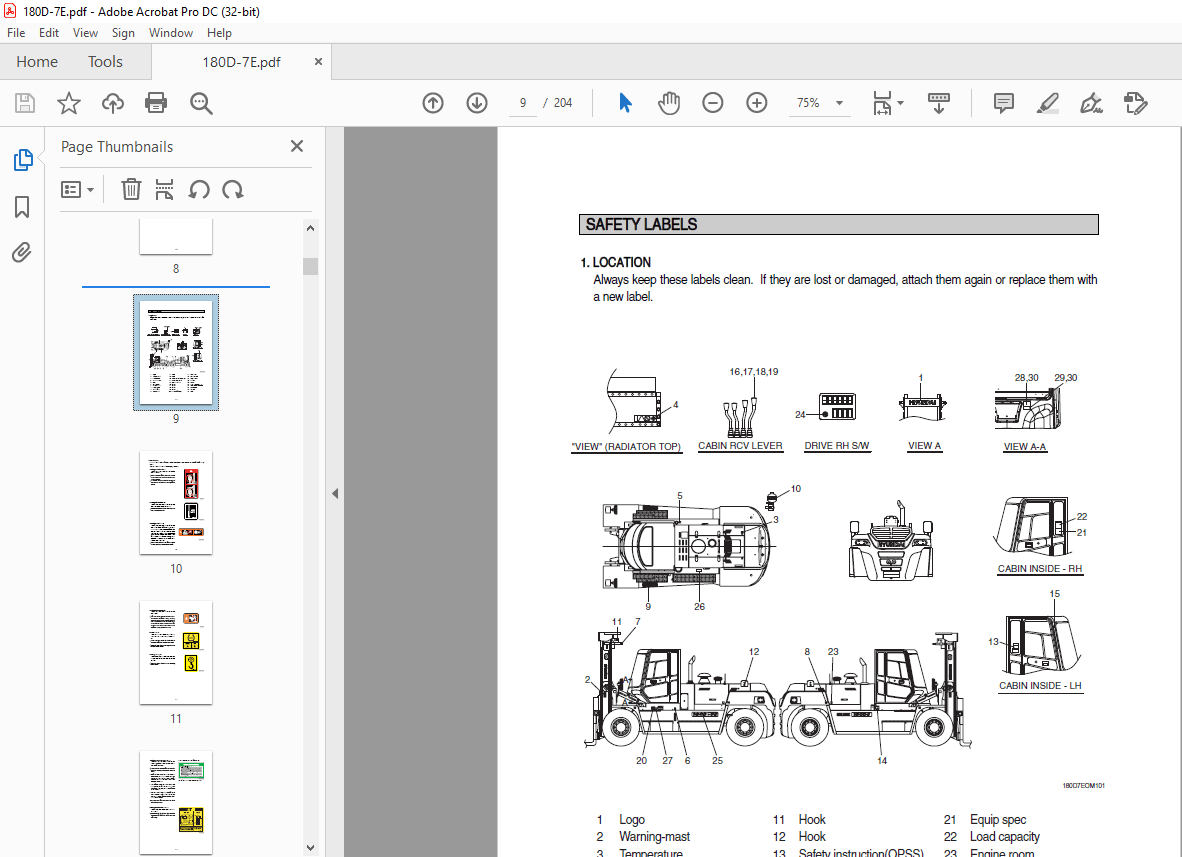Open the Edit menu

click(48, 32)
